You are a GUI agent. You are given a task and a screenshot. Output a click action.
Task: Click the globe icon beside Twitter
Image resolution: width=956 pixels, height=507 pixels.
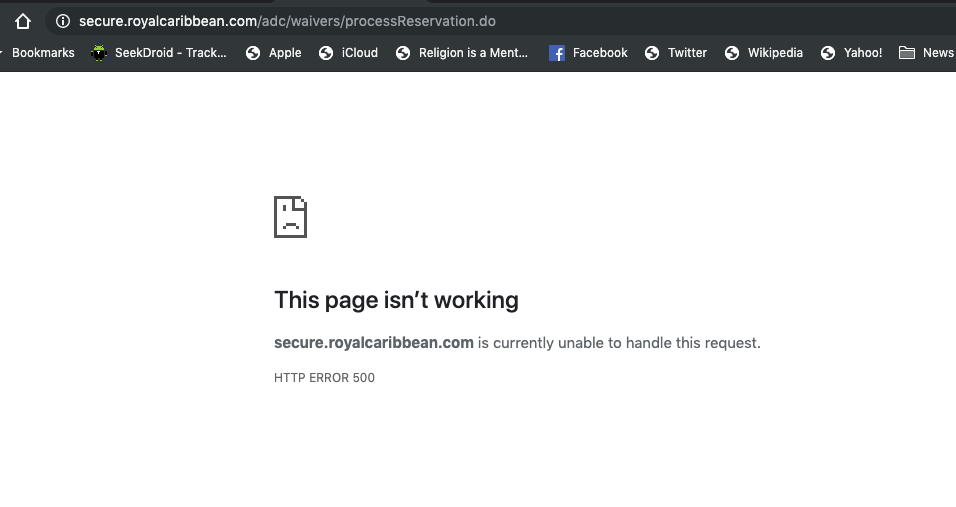tap(652, 53)
